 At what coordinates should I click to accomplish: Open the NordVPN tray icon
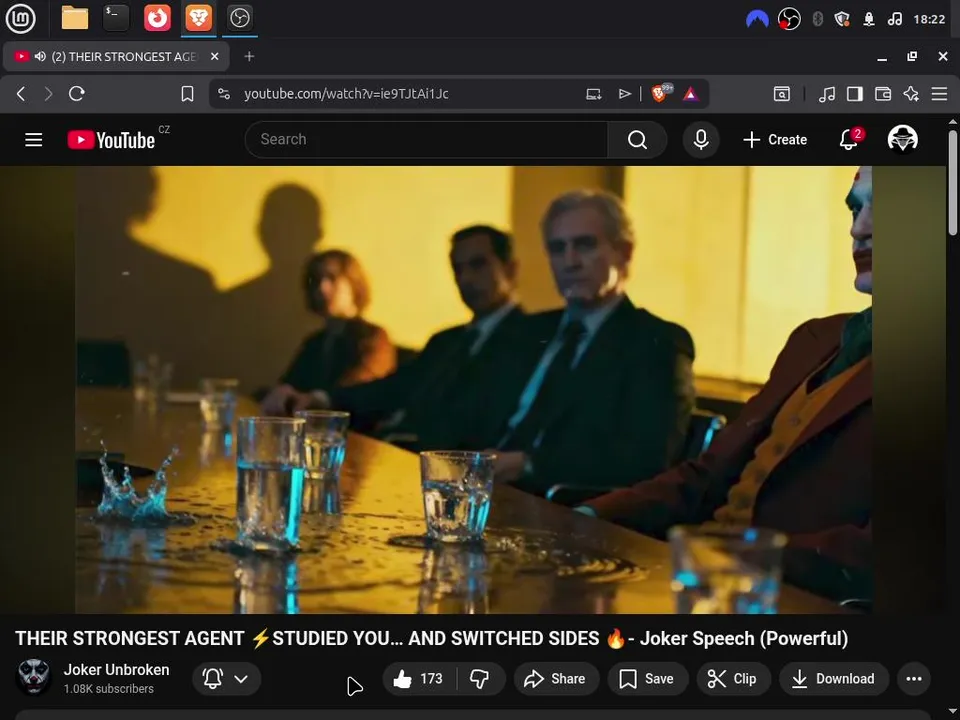pos(757,20)
